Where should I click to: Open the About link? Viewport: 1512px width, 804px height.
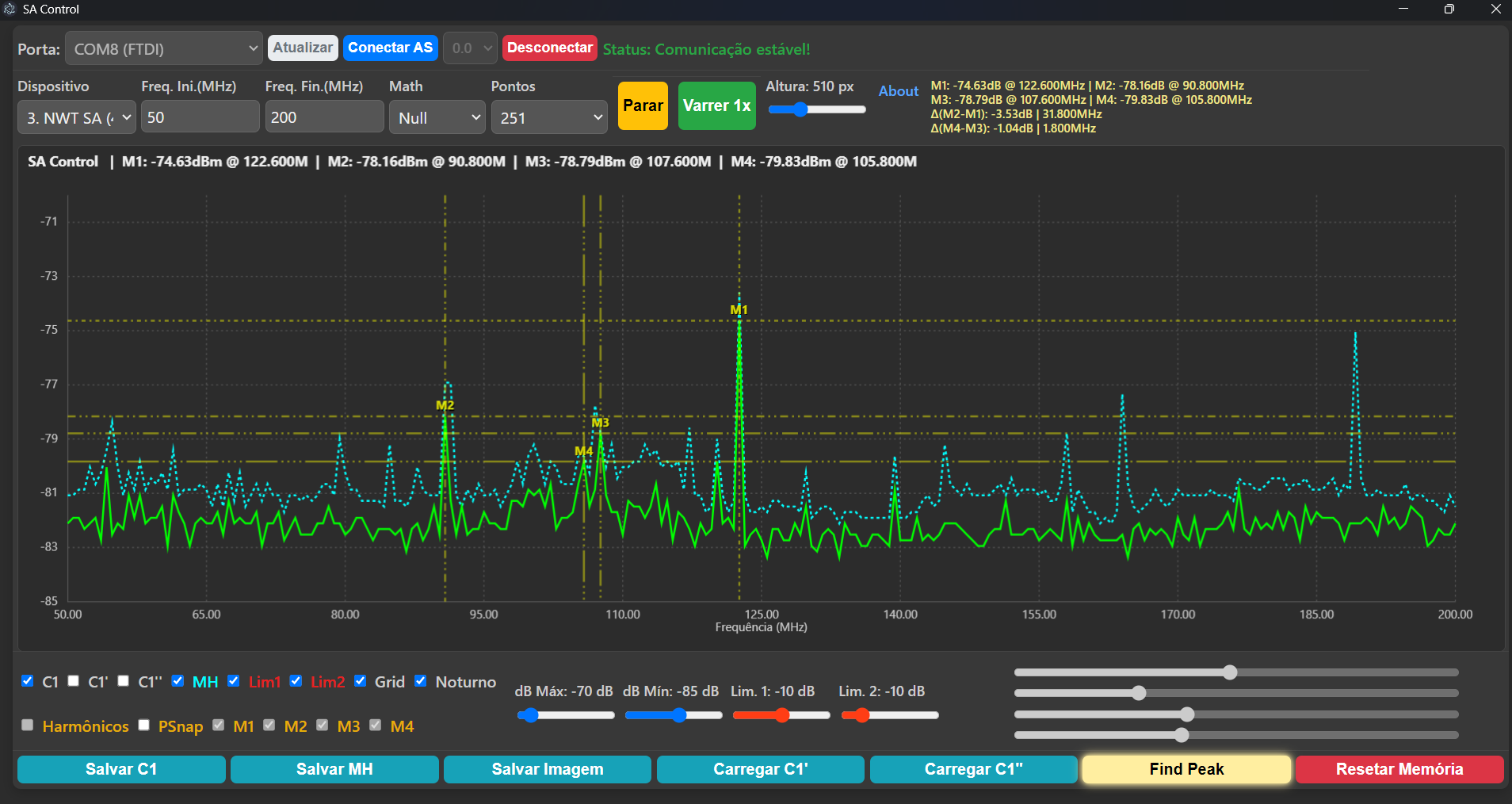tap(898, 91)
